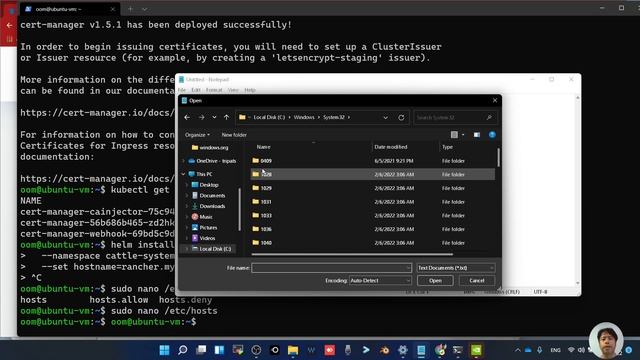Image resolution: width=640 pixels, height=360 pixels.
Task: Create a New folder
Action: click(234, 135)
